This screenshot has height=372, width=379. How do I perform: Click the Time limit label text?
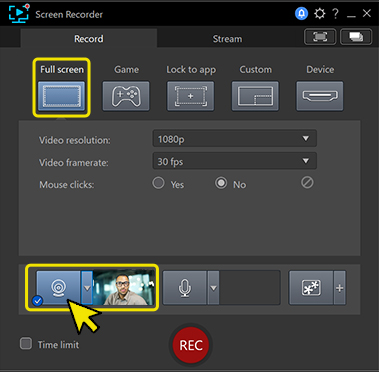[x=58, y=345]
